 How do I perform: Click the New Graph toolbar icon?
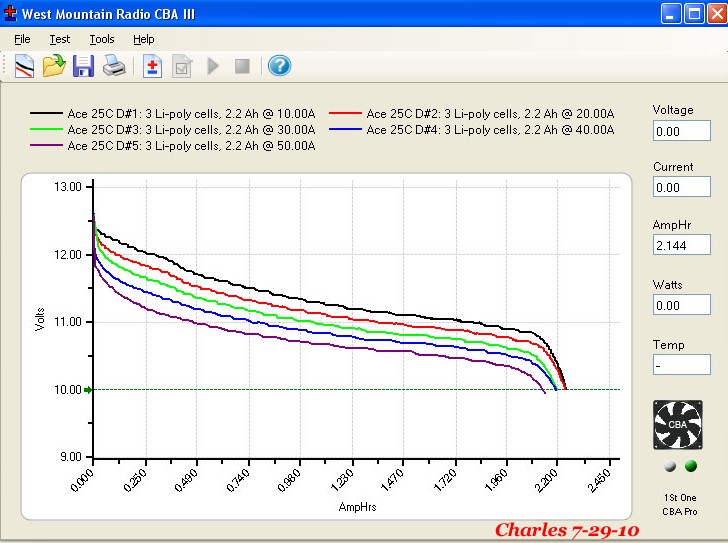(24, 66)
